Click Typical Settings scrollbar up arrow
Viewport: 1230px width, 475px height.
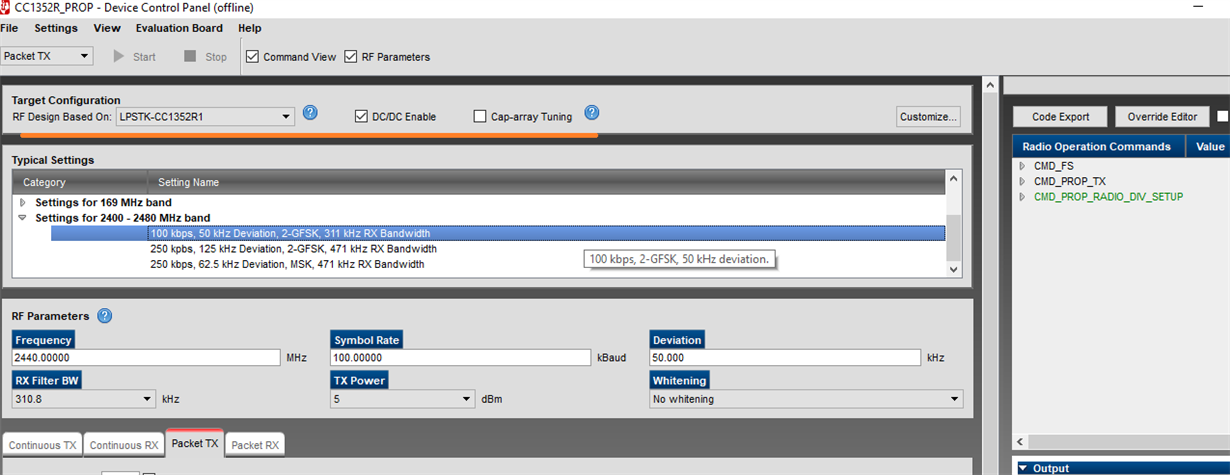coord(953,179)
